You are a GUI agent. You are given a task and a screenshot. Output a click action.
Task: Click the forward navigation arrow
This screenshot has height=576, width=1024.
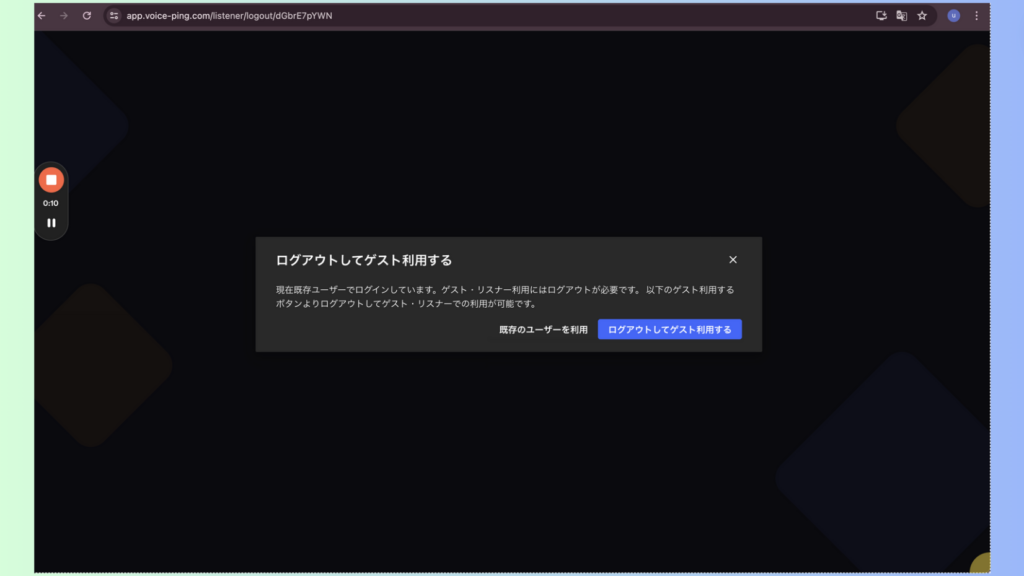tap(63, 16)
